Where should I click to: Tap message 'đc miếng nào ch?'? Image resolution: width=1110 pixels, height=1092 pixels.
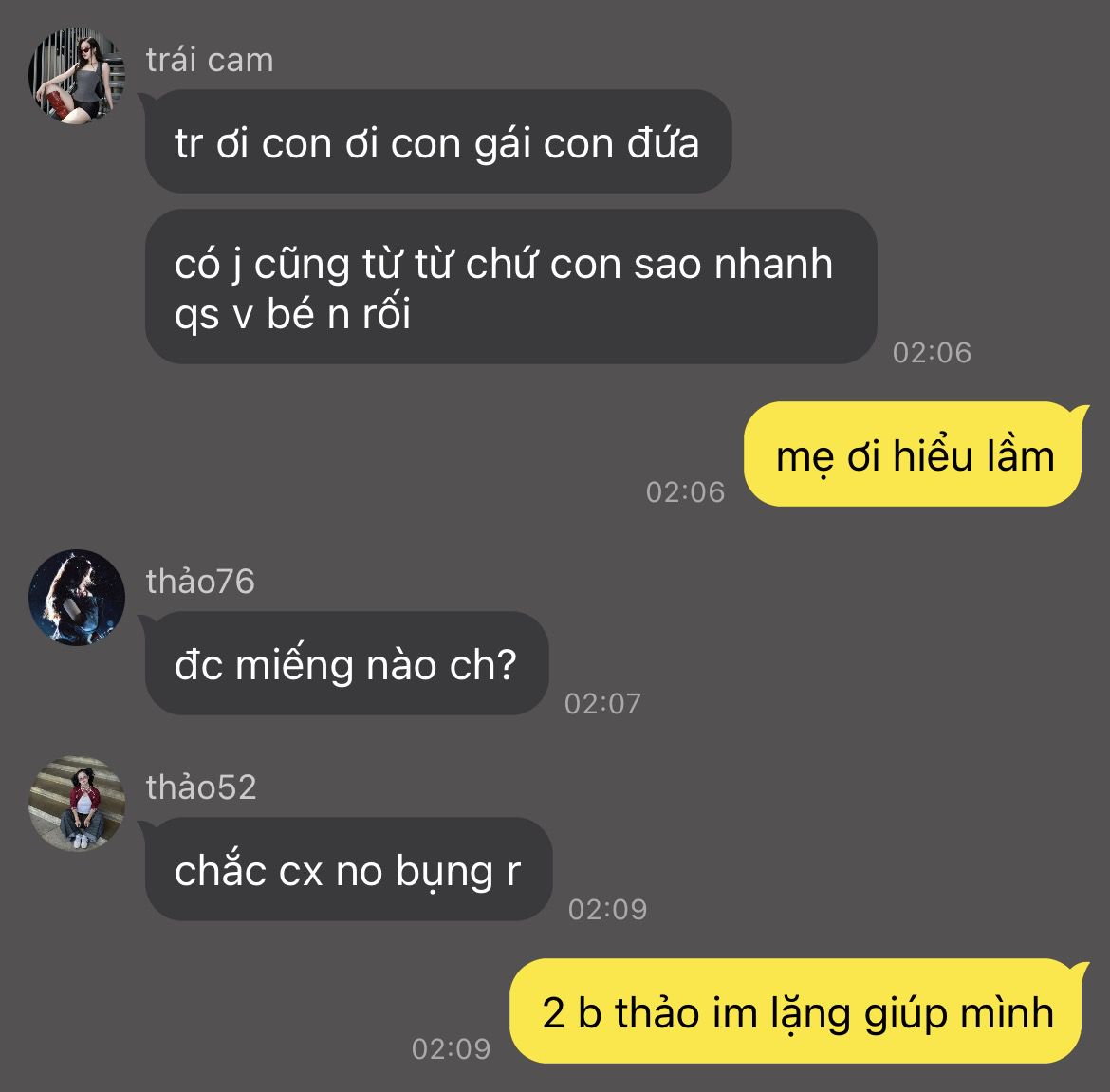click(x=346, y=663)
